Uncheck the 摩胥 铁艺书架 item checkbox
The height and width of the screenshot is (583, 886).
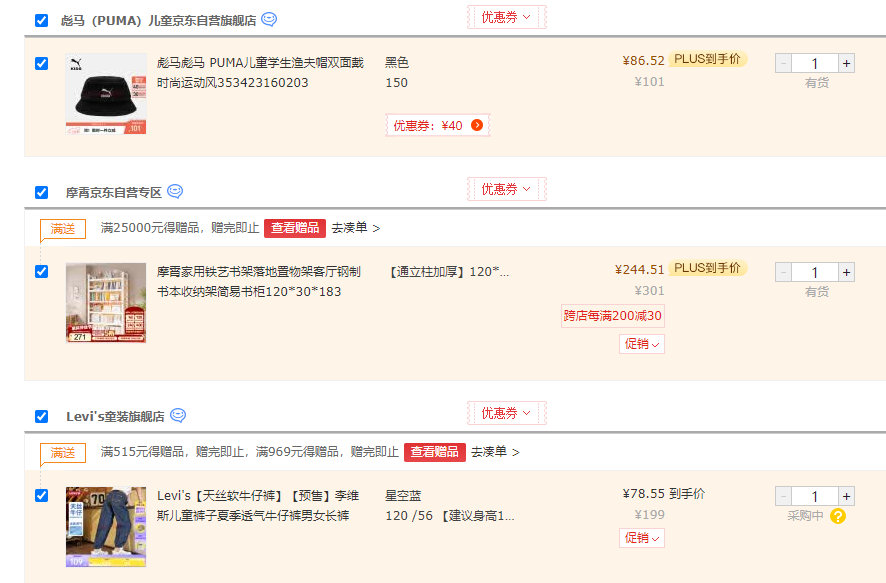[x=41, y=272]
